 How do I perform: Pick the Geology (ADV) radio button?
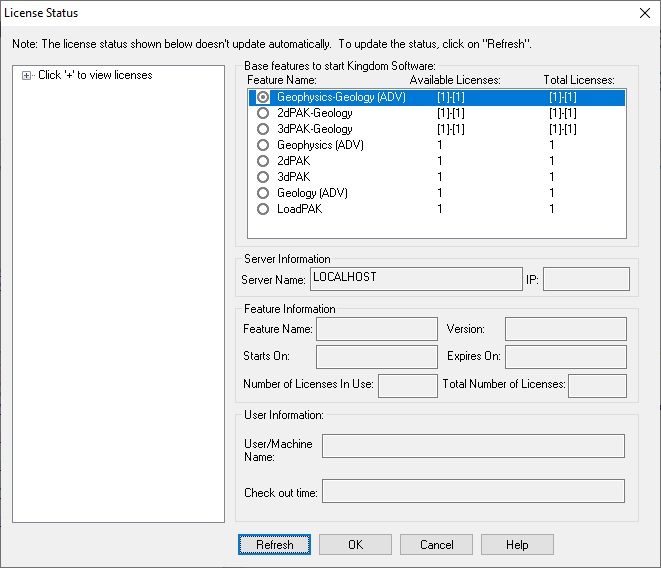[263, 193]
